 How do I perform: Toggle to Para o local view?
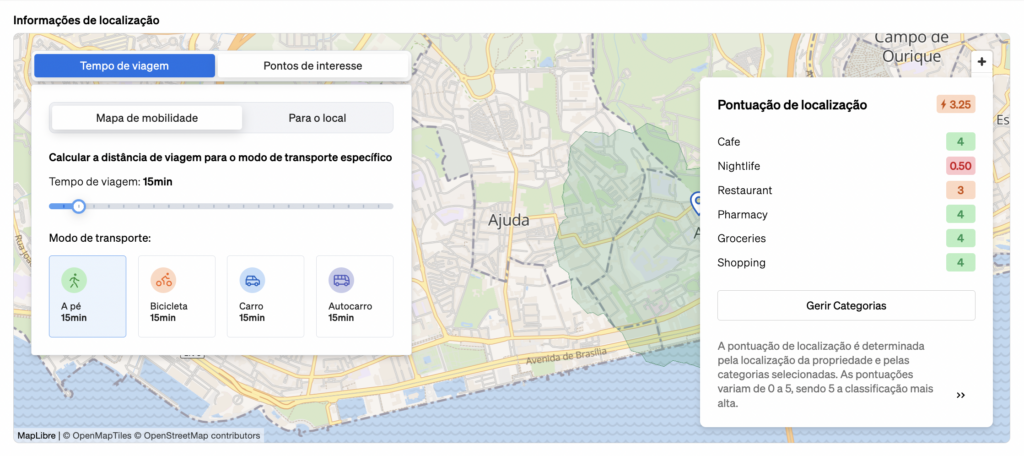pyautogui.click(x=317, y=118)
